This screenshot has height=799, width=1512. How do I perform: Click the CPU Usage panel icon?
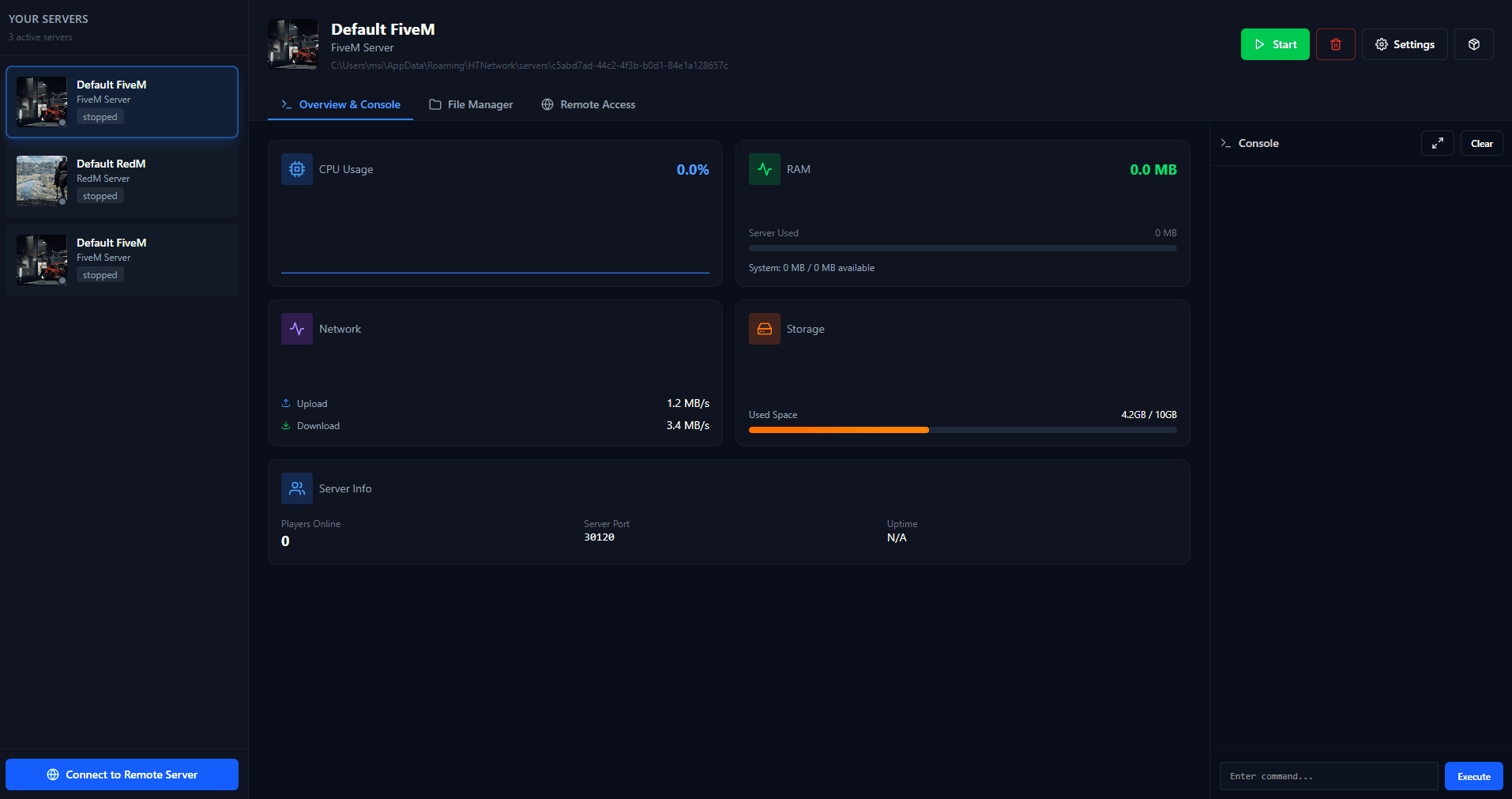point(296,168)
